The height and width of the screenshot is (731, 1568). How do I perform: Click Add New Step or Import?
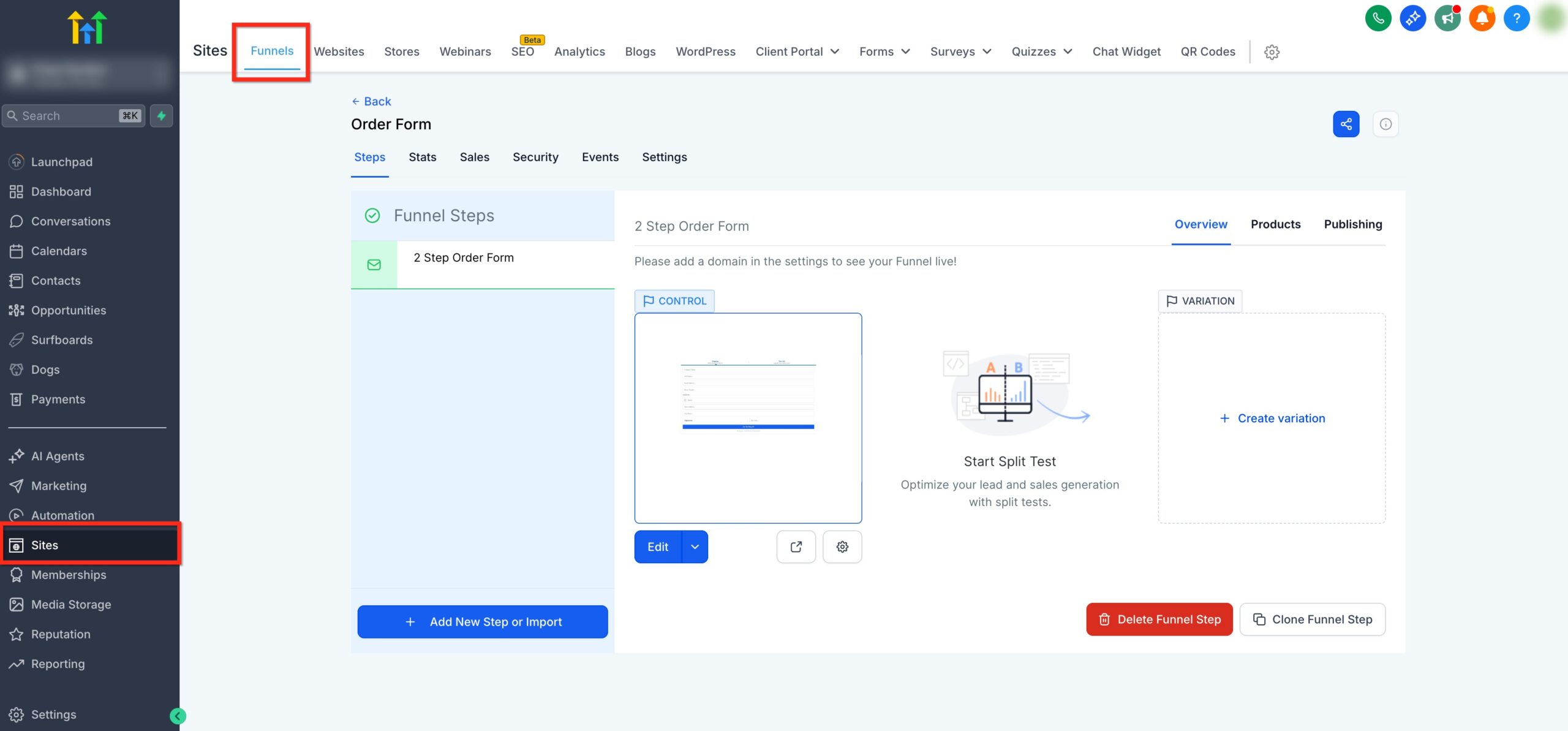pyautogui.click(x=482, y=621)
